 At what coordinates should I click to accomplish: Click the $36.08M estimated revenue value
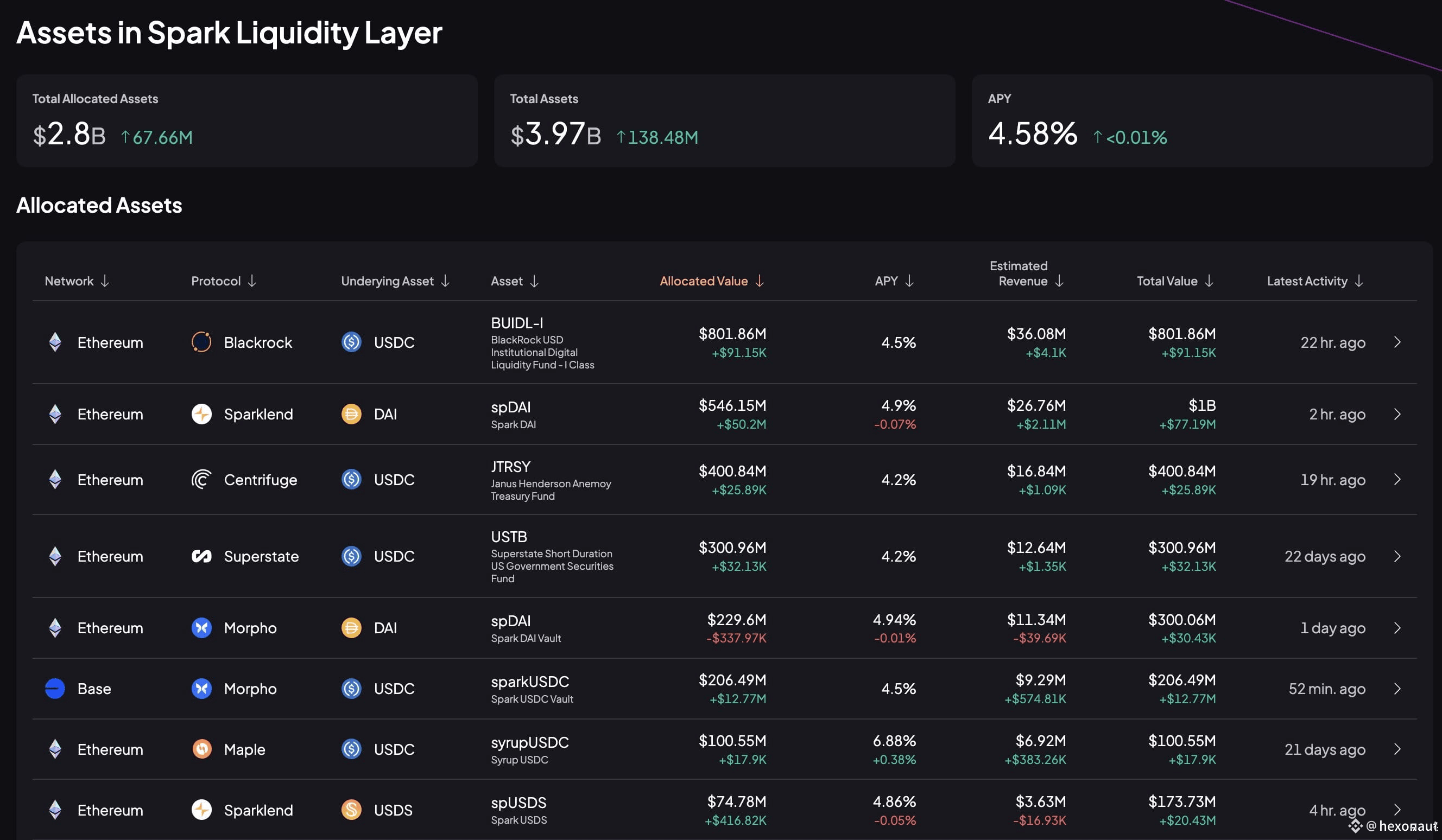pyautogui.click(x=1036, y=333)
